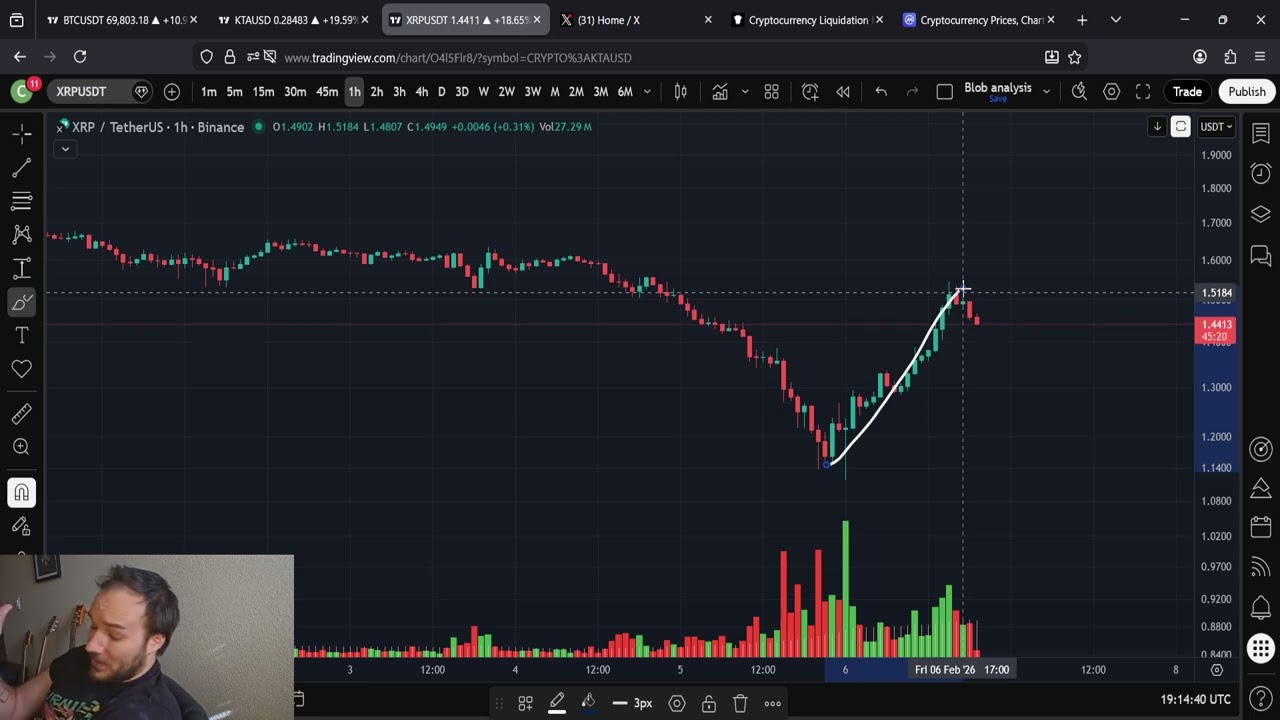The image size is (1280, 720).
Task: Open quick search lightning magnifier icon
Action: [x=1079, y=92]
